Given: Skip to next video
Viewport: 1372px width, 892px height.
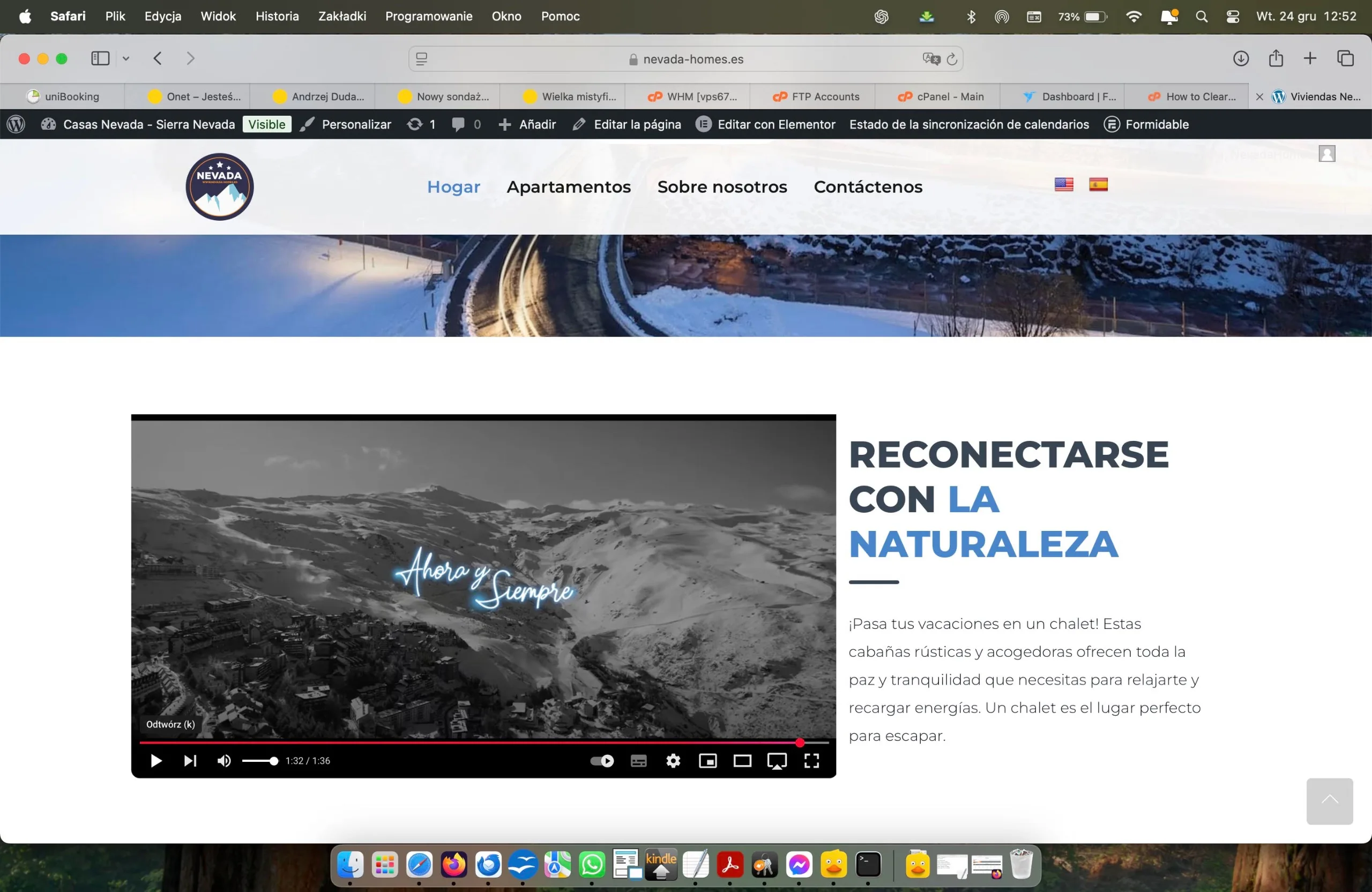Looking at the screenshot, I should tap(190, 761).
